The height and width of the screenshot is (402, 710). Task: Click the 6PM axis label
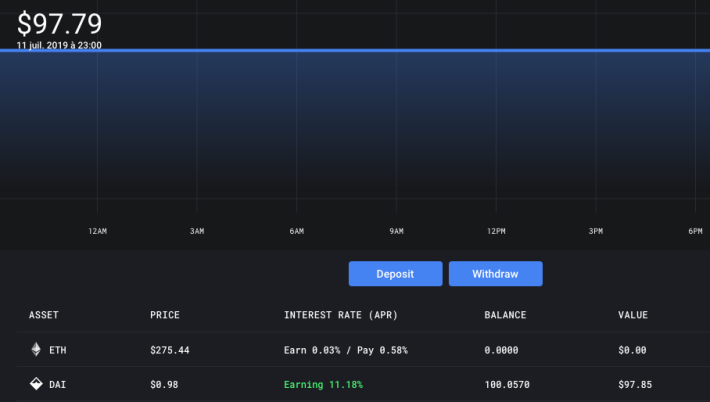[x=696, y=231]
